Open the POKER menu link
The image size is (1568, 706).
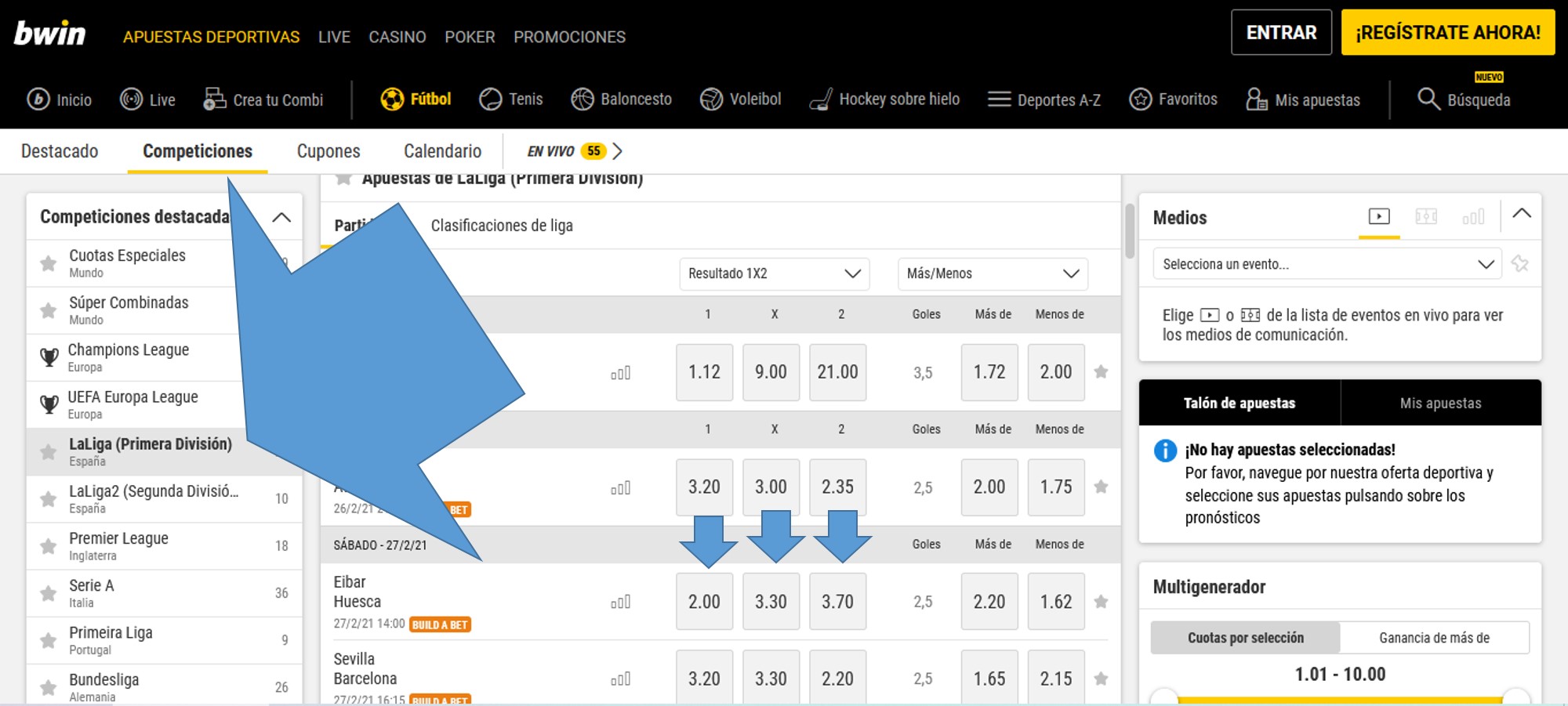(470, 37)
